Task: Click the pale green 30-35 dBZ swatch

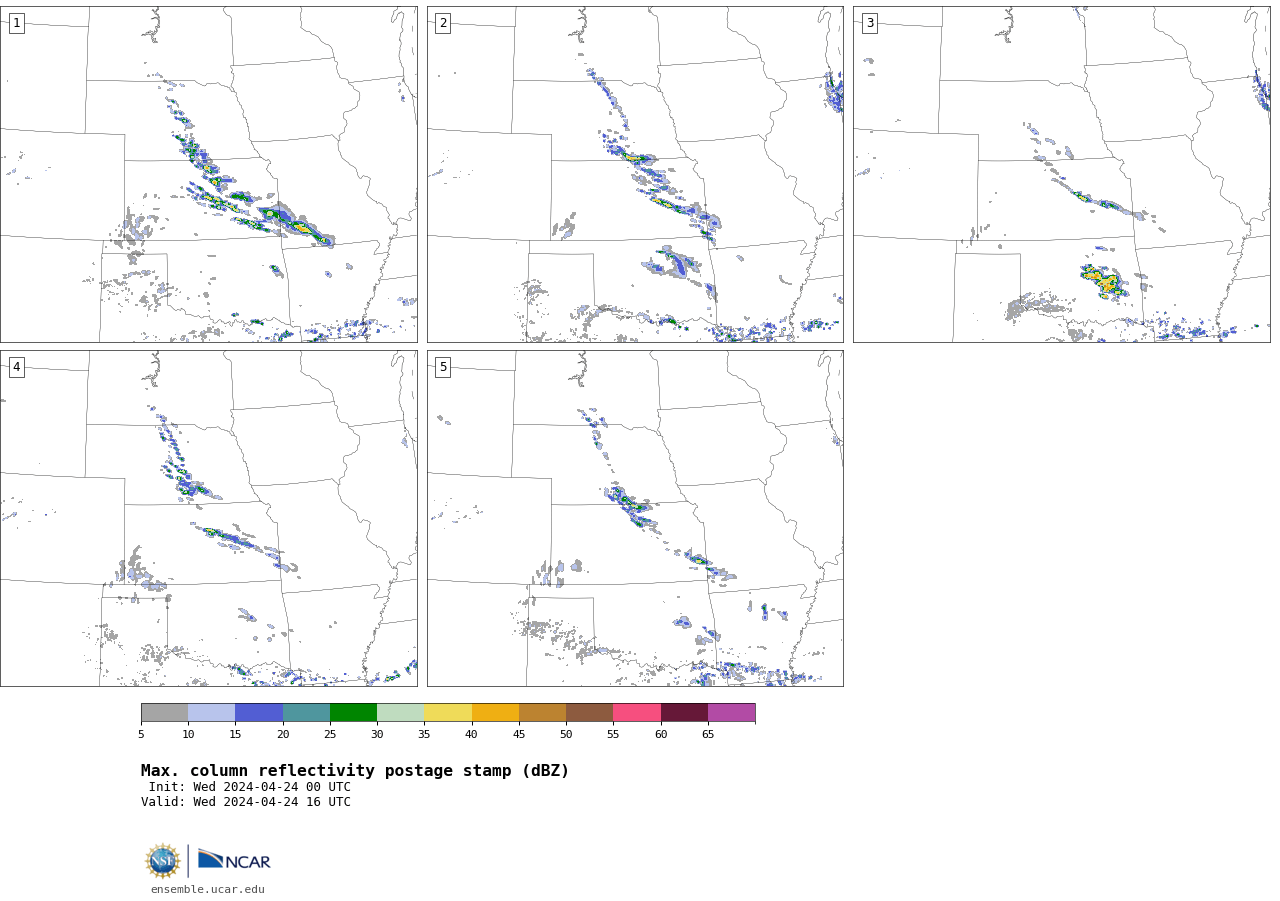Action: (401, 713)
